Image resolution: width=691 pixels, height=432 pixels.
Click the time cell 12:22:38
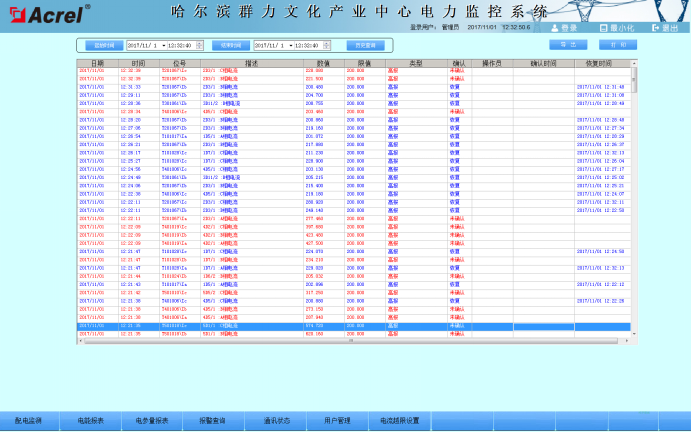[130, 194]
